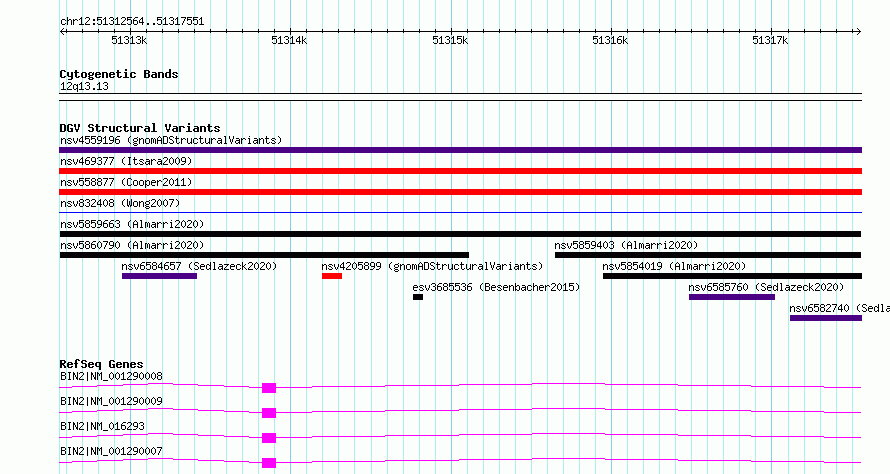Image resolution: width=890 pixels, height=474 pixels.
Task: Select the nsv5860790 (Almarri2020) variant bar
Action: click(x=265, y=255)
